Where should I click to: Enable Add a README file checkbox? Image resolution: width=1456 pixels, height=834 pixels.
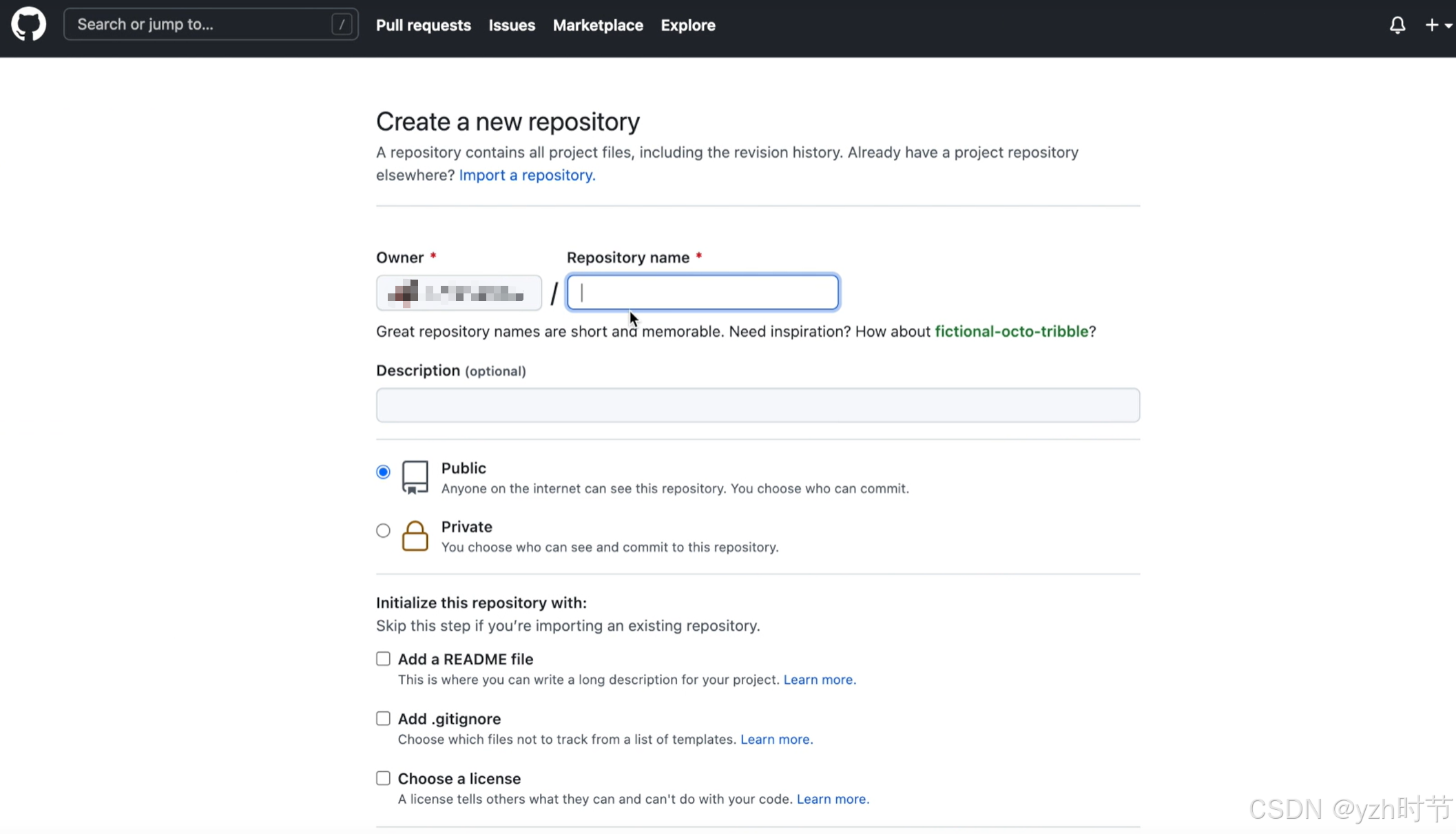pyautogui.click(x=383, y=659)
